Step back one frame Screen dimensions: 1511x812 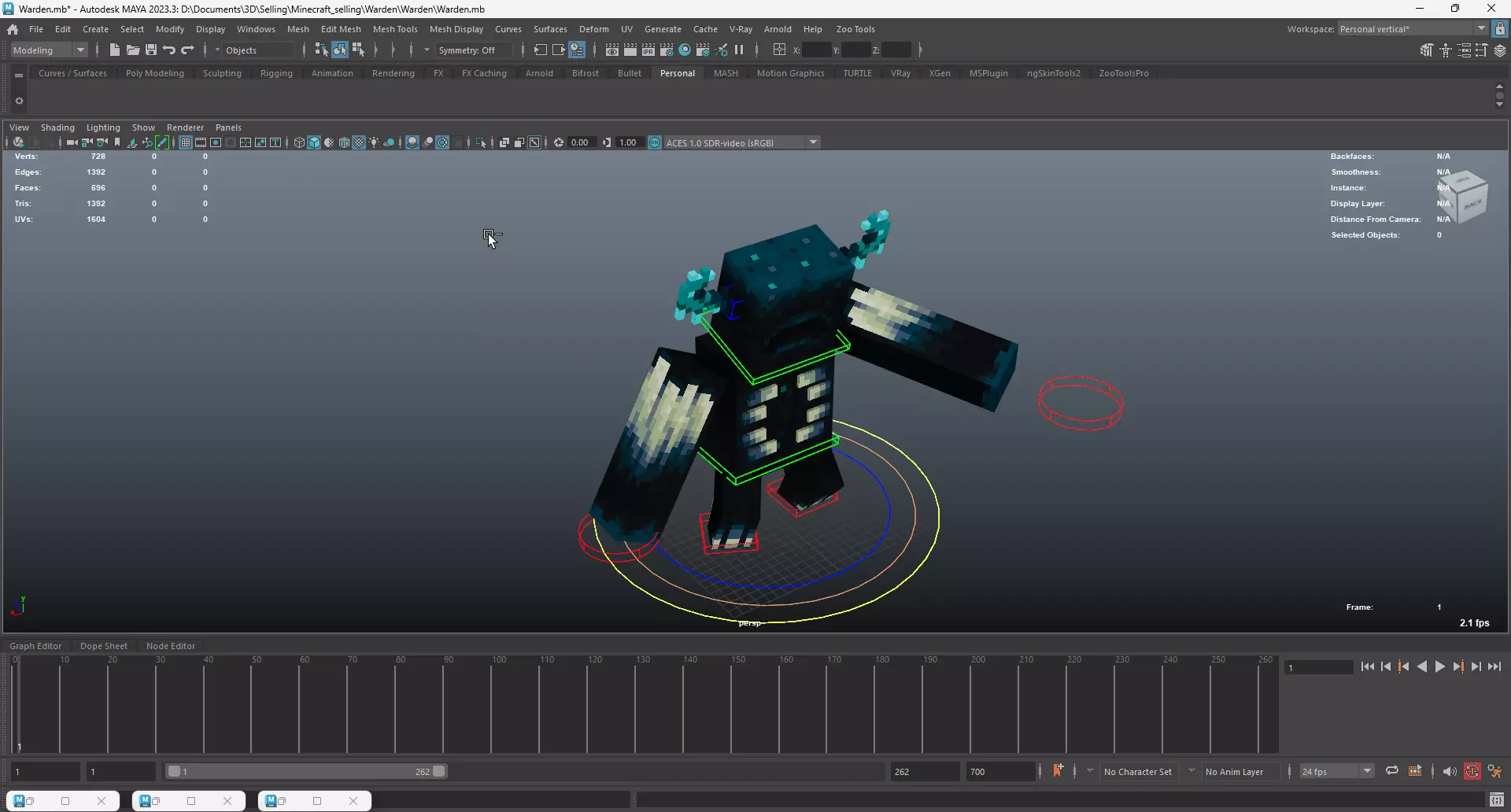[x=1386, y=666]
